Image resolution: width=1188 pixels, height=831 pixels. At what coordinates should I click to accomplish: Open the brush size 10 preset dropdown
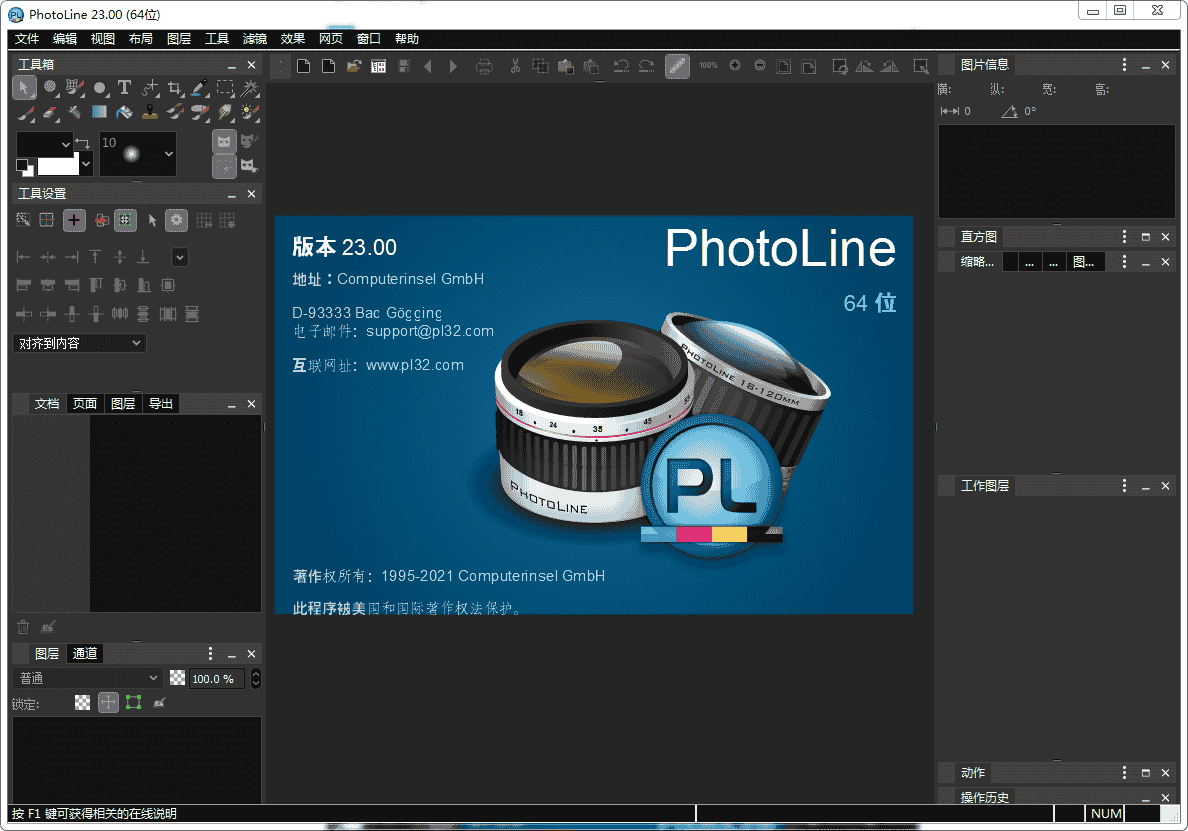169,154
